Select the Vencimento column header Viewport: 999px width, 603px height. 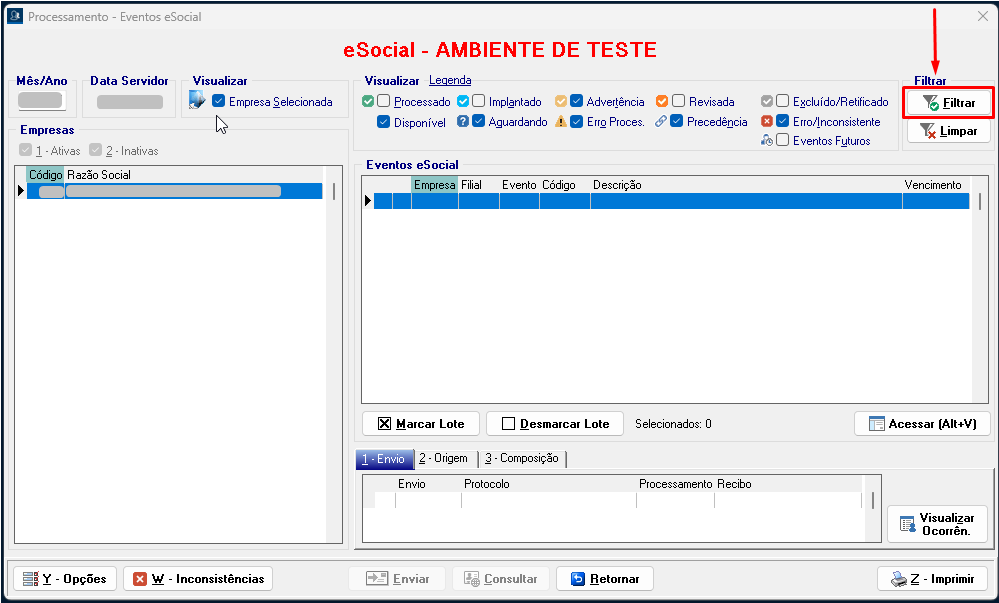[932, 185]
